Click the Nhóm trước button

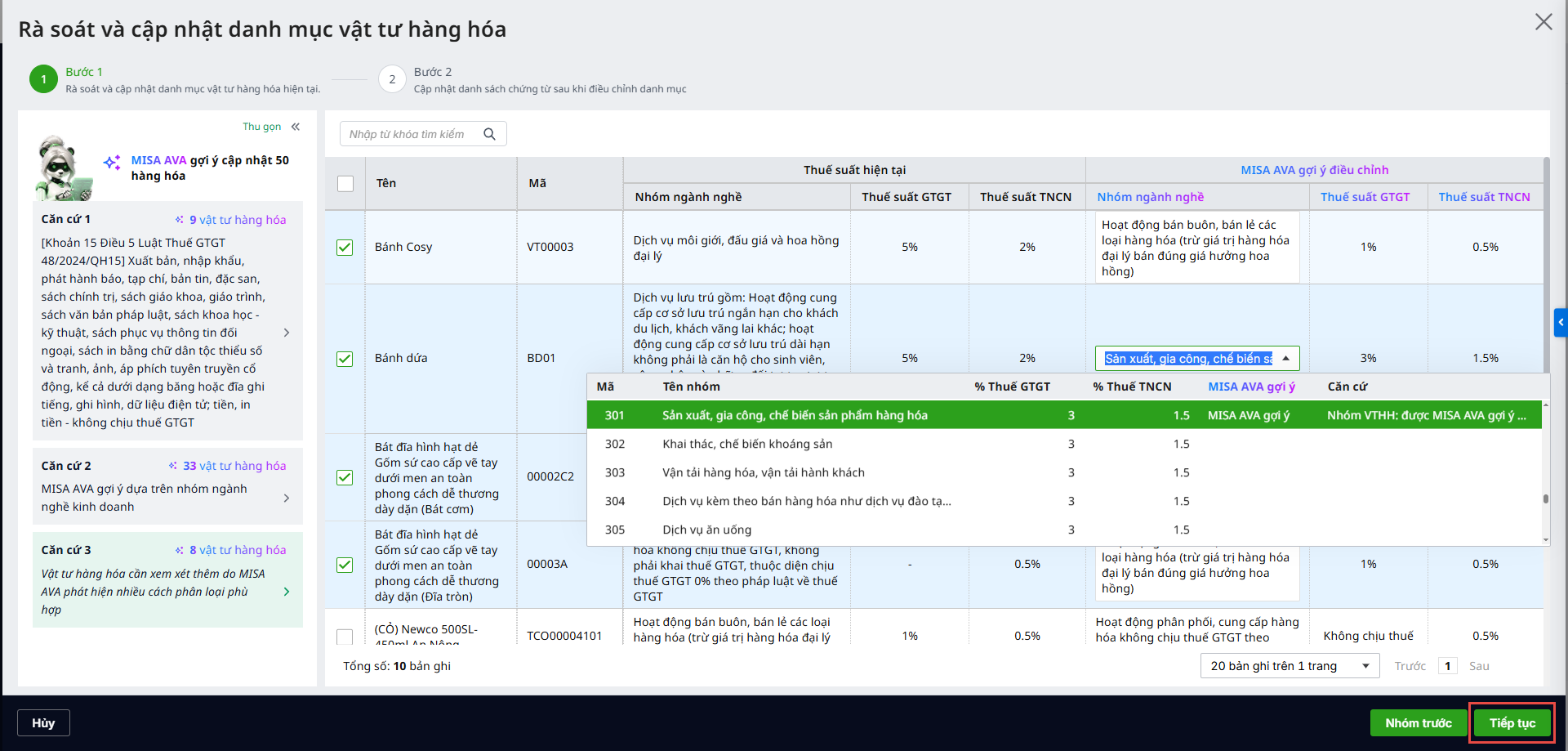point(1419,723)
